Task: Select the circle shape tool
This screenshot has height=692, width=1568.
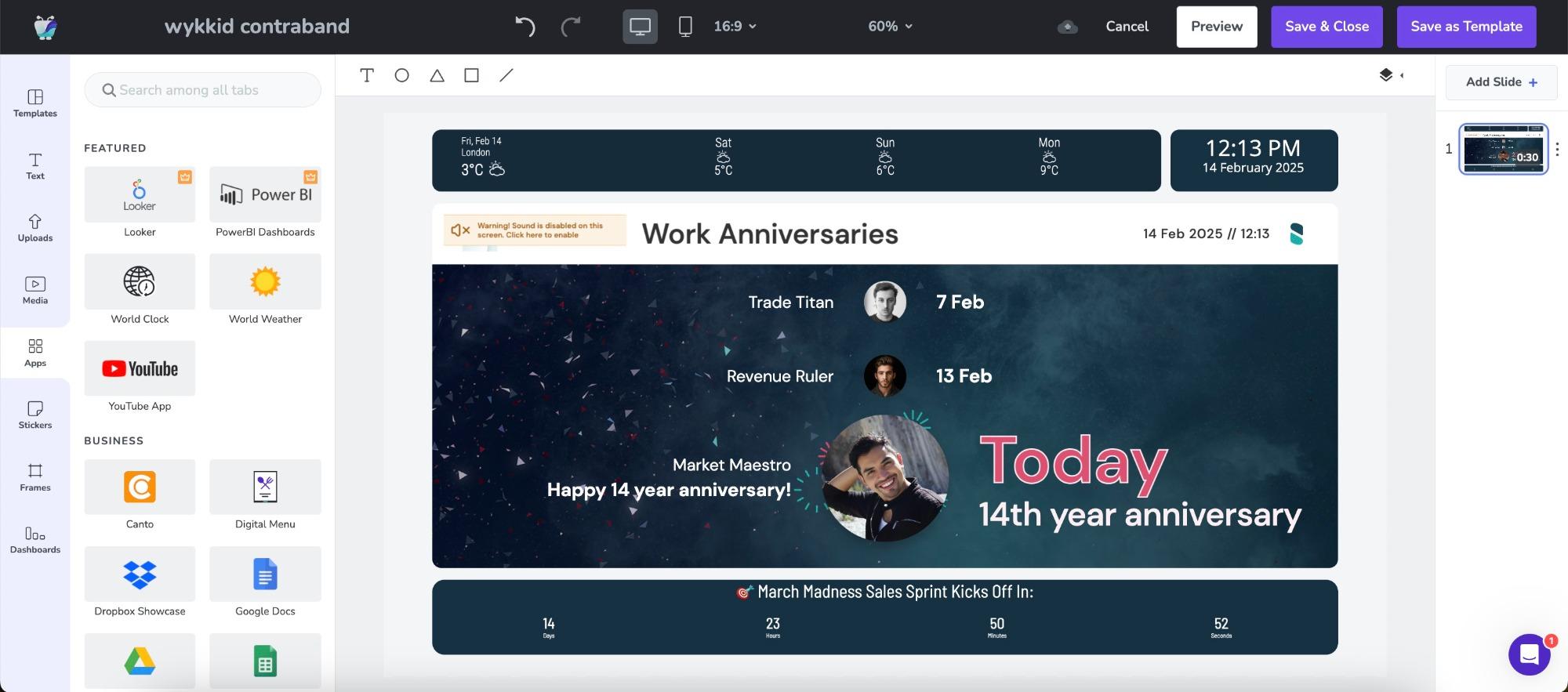Action: click(x=401, y=75)
